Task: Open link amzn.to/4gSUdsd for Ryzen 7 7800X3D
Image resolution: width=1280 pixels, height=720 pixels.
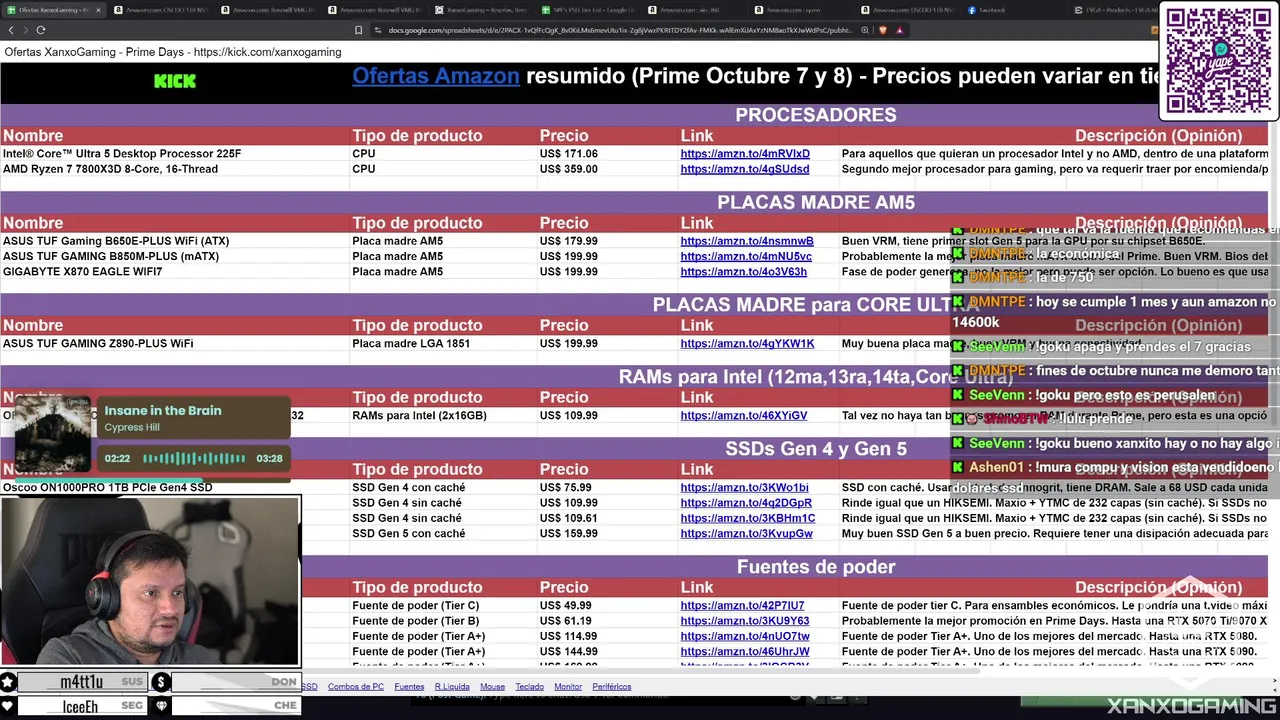Action: pos(745,169)
